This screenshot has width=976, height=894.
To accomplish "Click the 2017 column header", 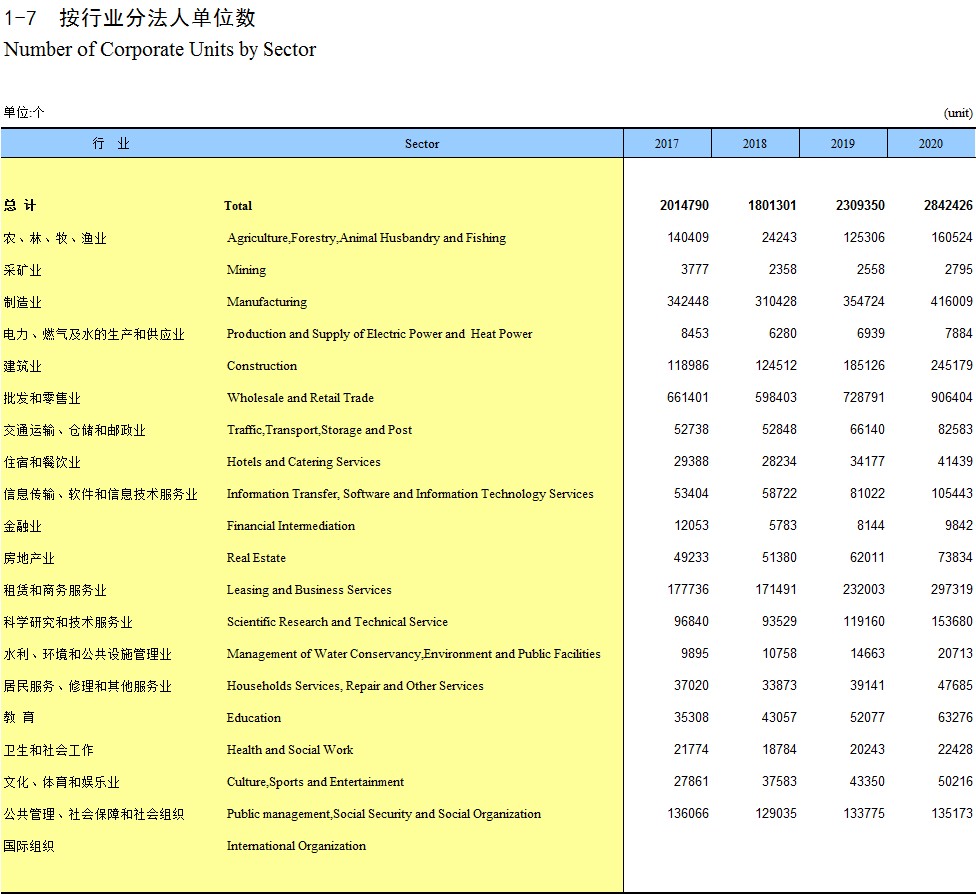I will click(x=667, y=144).
